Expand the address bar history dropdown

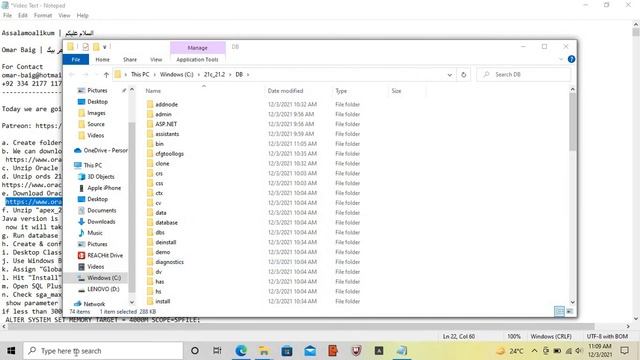[449, 75]
